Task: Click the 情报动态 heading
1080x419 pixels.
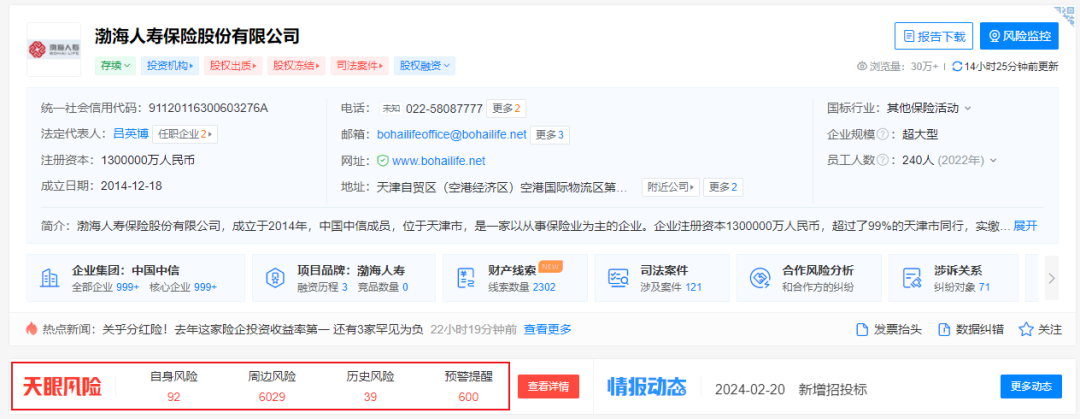Action: click(647, 387)
